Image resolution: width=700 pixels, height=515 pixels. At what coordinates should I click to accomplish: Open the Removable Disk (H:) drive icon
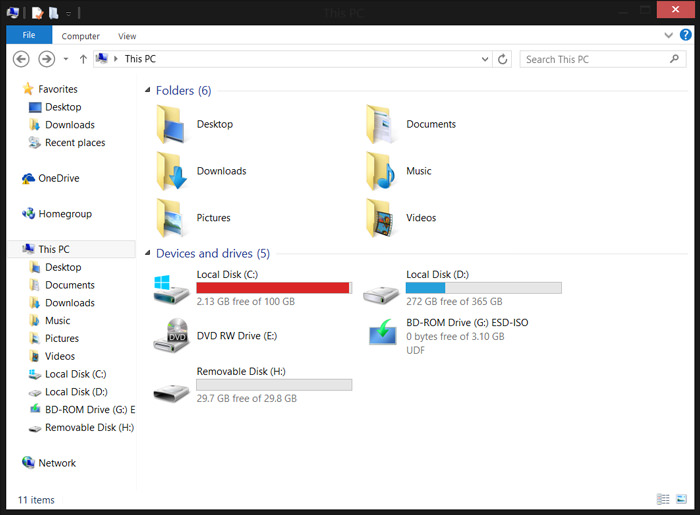[171, 383]
